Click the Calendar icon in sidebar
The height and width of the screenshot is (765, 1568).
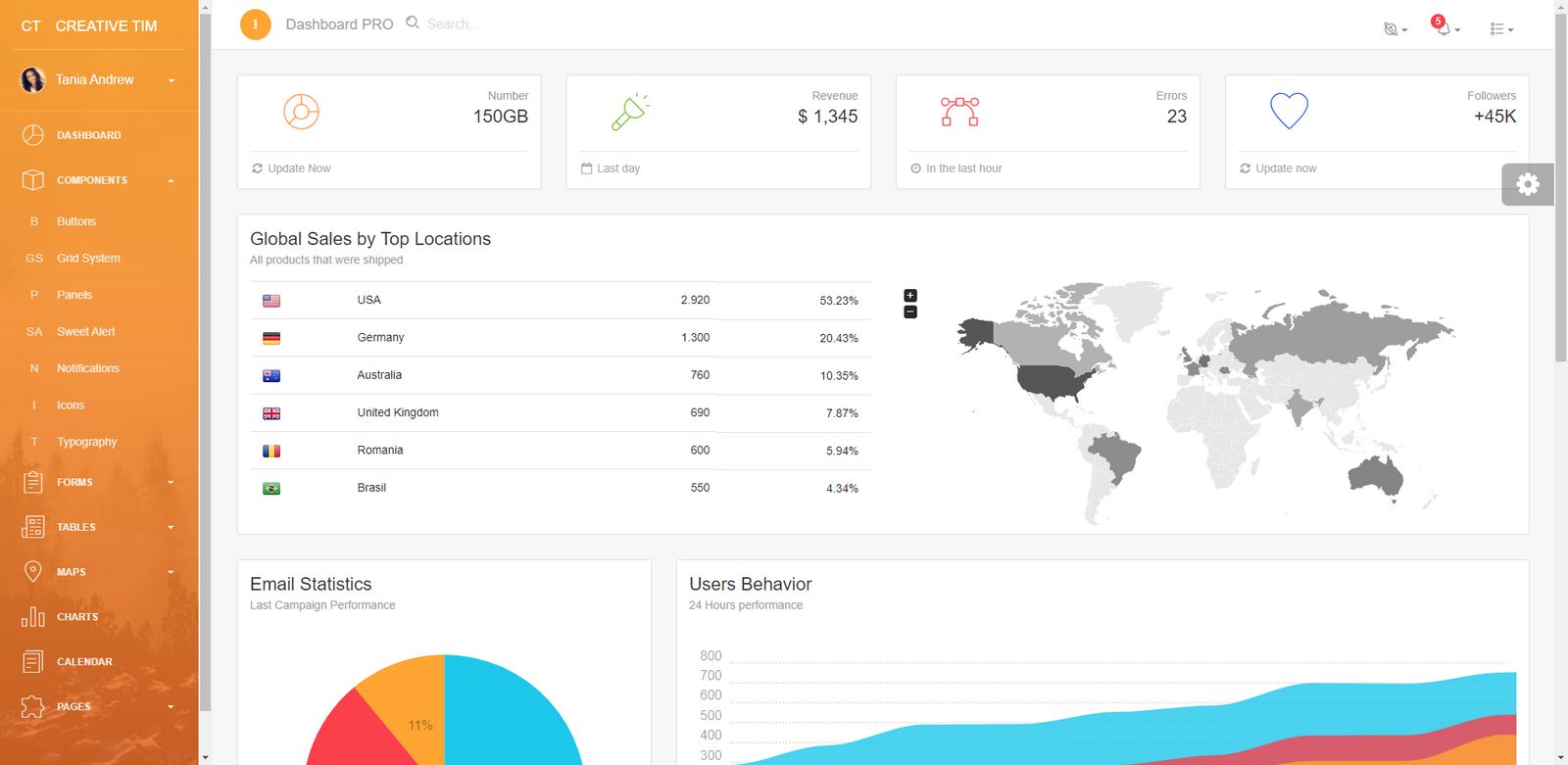(x=33, y=662)
